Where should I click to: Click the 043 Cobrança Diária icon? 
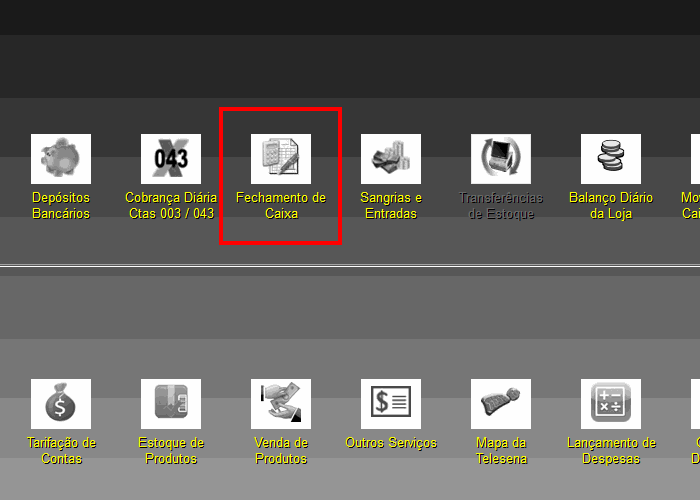(171, 159)
